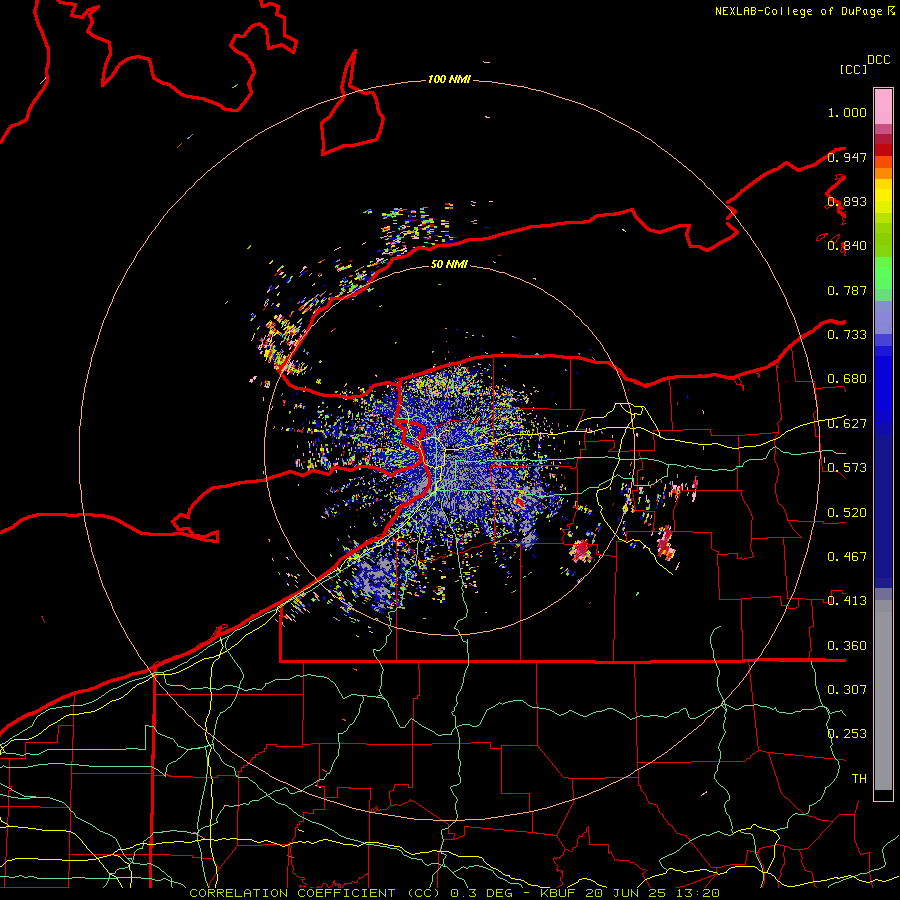Select the 0.947 scale value
Image resolution: width=900 pixels, height=900 pixels.
pos(847,157)
